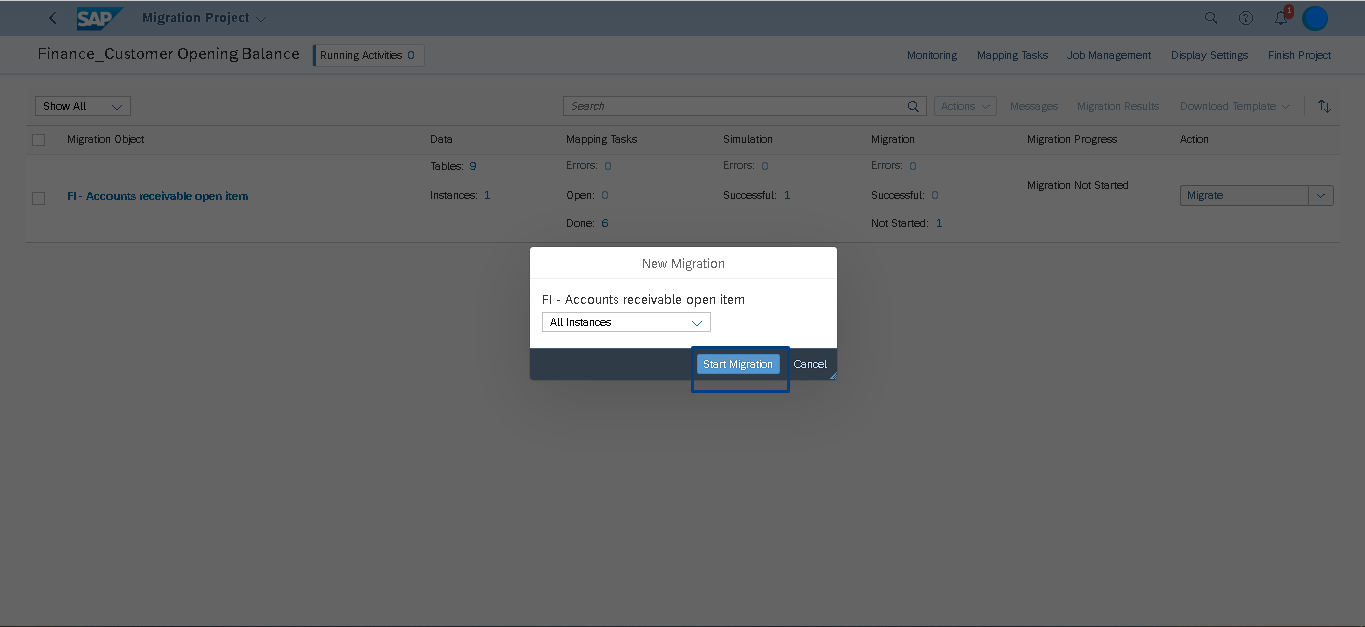Open FI - Accounts receivable open item link
1365x627 pixels.
pyautogui.click(x=157, y=196)
